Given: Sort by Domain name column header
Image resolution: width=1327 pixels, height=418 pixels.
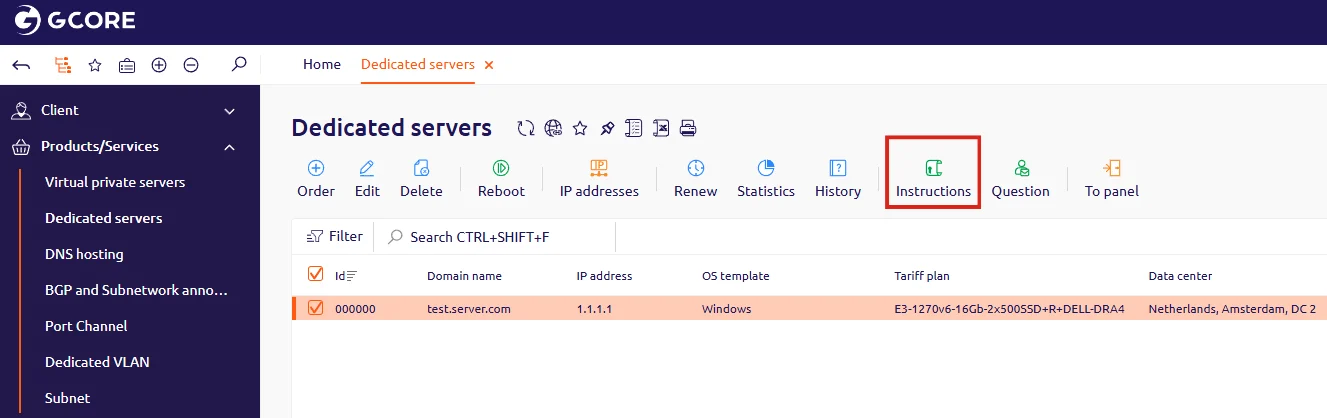Looking at the screenshot, I should (x=464, y=276).
